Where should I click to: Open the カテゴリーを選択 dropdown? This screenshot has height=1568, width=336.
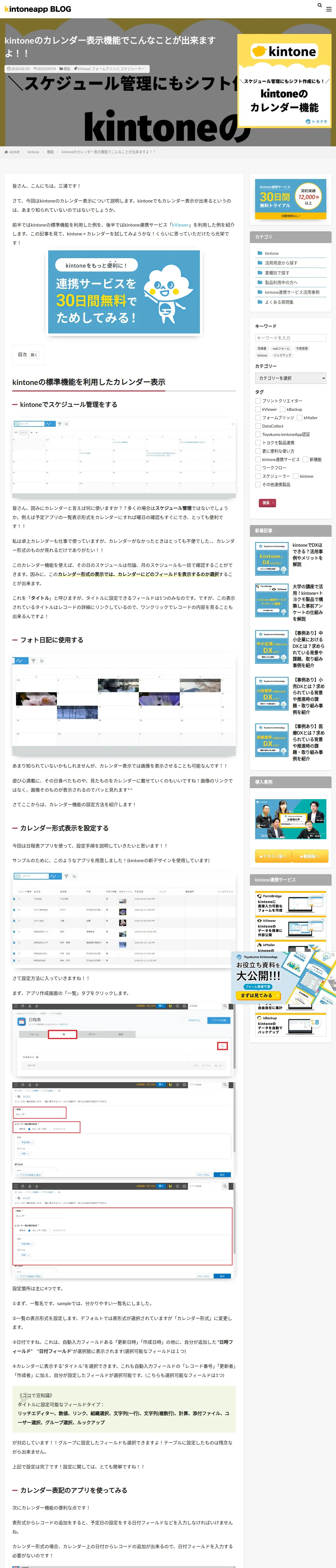(290, 378)
